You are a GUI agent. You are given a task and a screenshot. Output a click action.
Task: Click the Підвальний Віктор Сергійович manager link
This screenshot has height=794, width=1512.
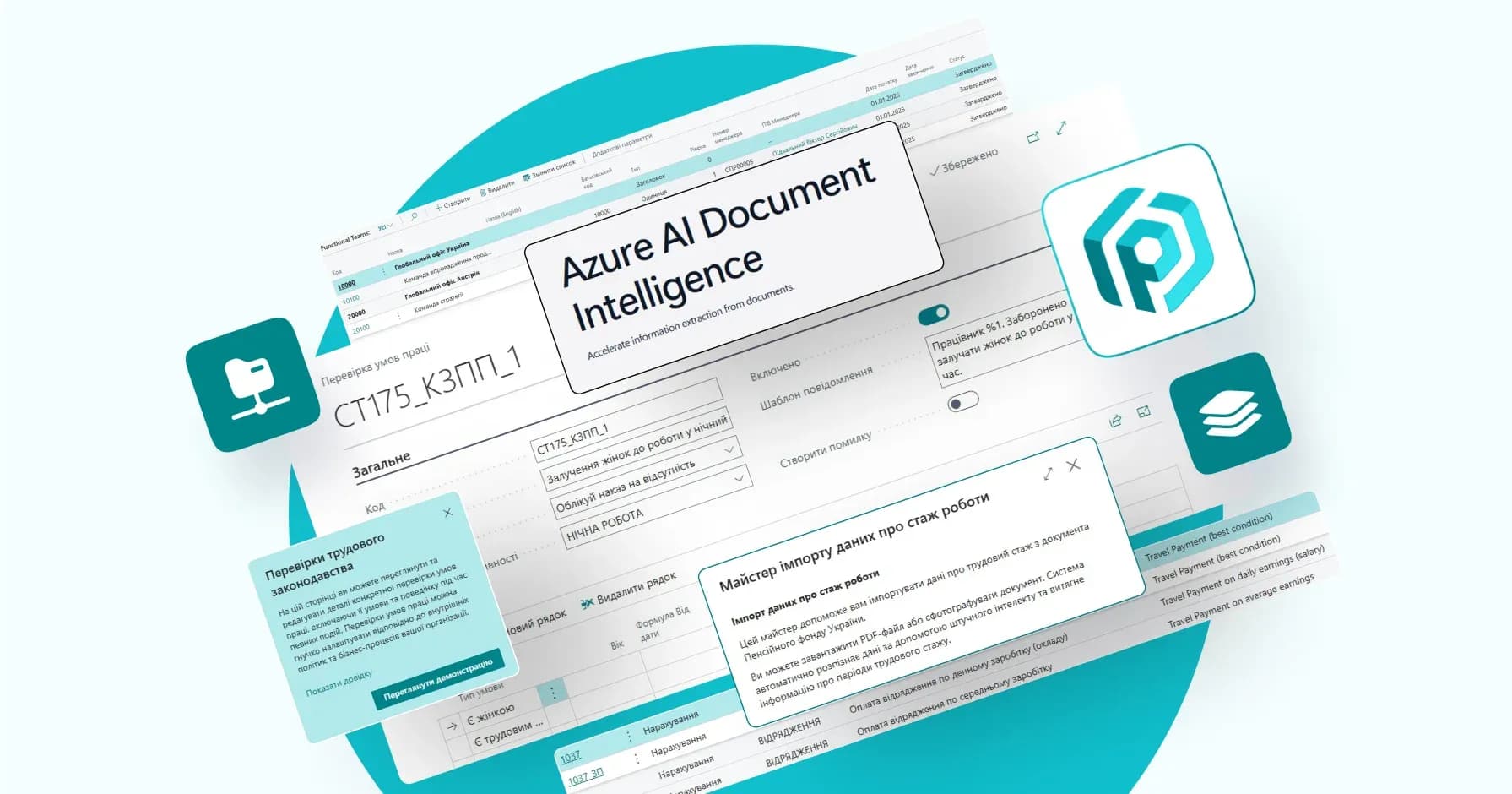[815, 142]
